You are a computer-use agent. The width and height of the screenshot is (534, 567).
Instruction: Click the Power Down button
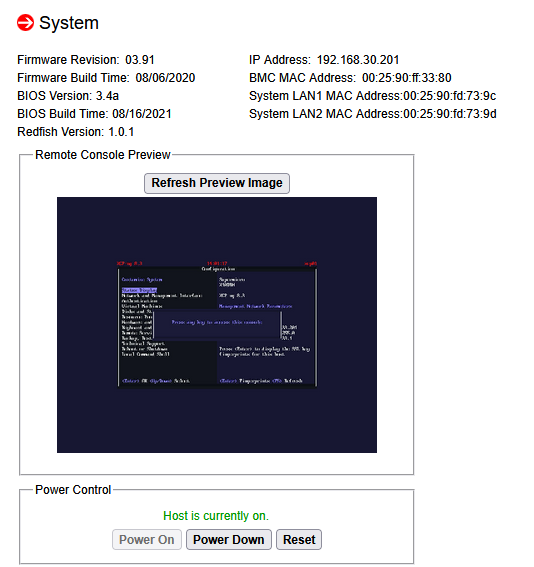point(228,540)
